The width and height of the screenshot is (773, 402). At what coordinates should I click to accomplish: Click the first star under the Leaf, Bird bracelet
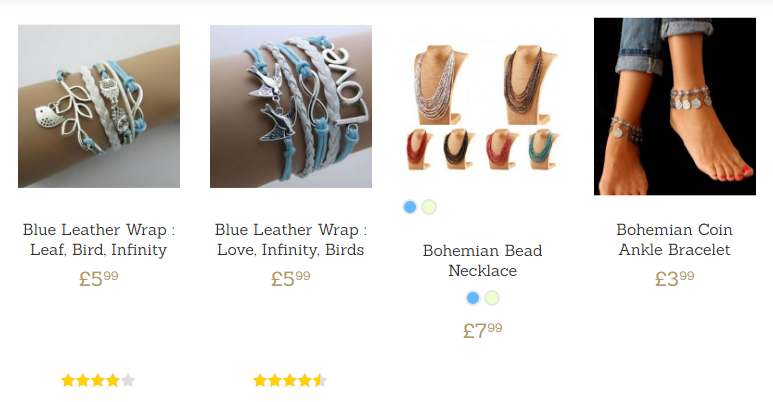(x=68, y=380)
